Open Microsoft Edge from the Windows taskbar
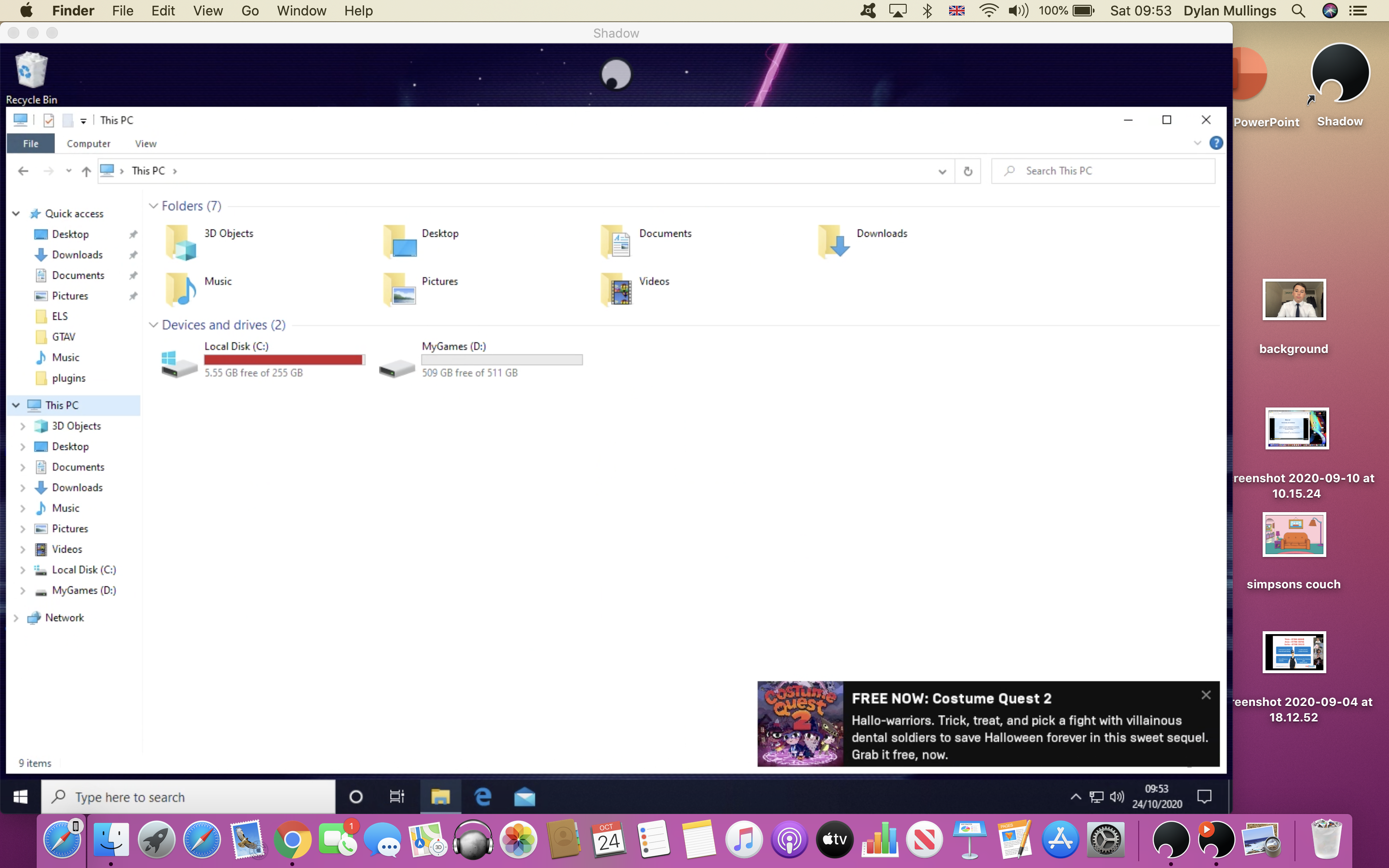 [483, 797]
